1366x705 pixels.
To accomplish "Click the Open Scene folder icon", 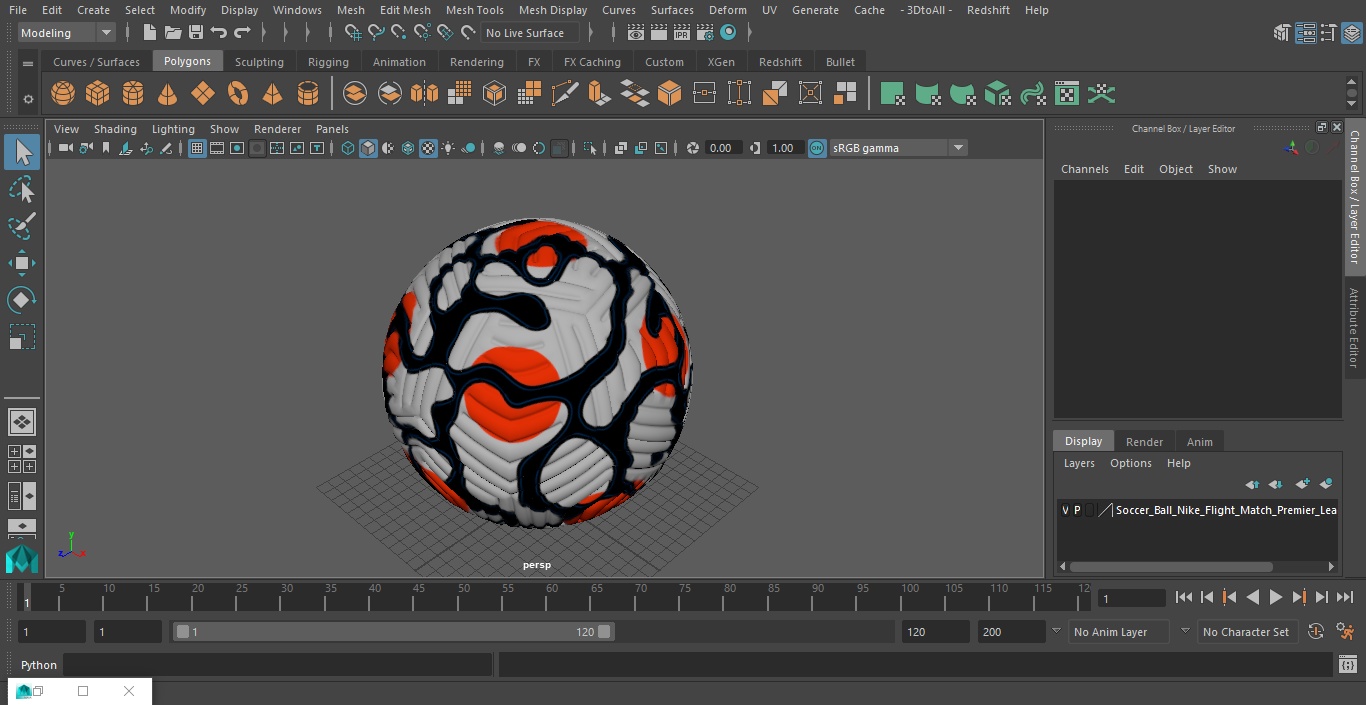I will 173,33.
